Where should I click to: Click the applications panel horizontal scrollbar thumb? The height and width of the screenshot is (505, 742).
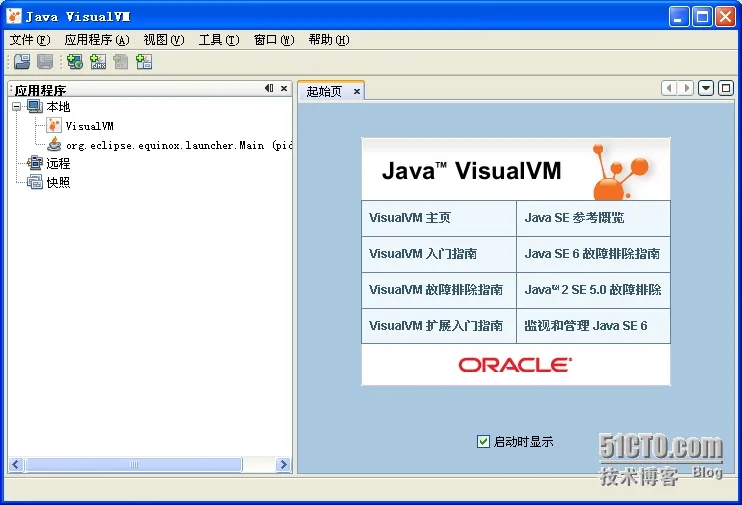[x=134, y=464]
